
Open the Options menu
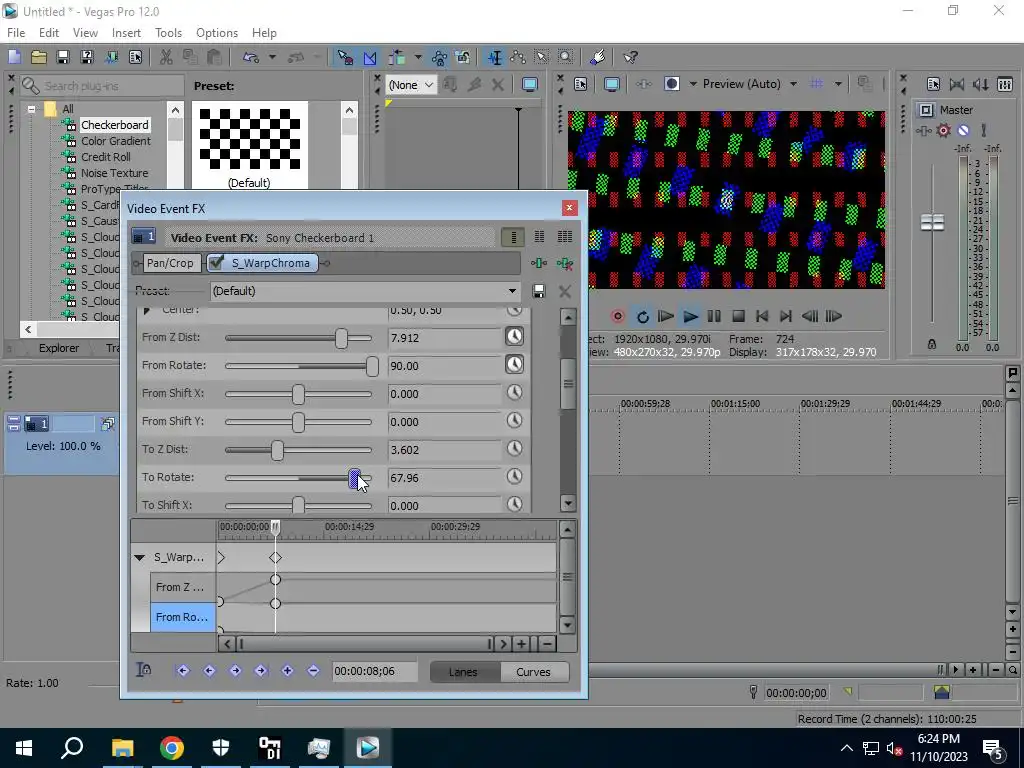click(217, 33)
